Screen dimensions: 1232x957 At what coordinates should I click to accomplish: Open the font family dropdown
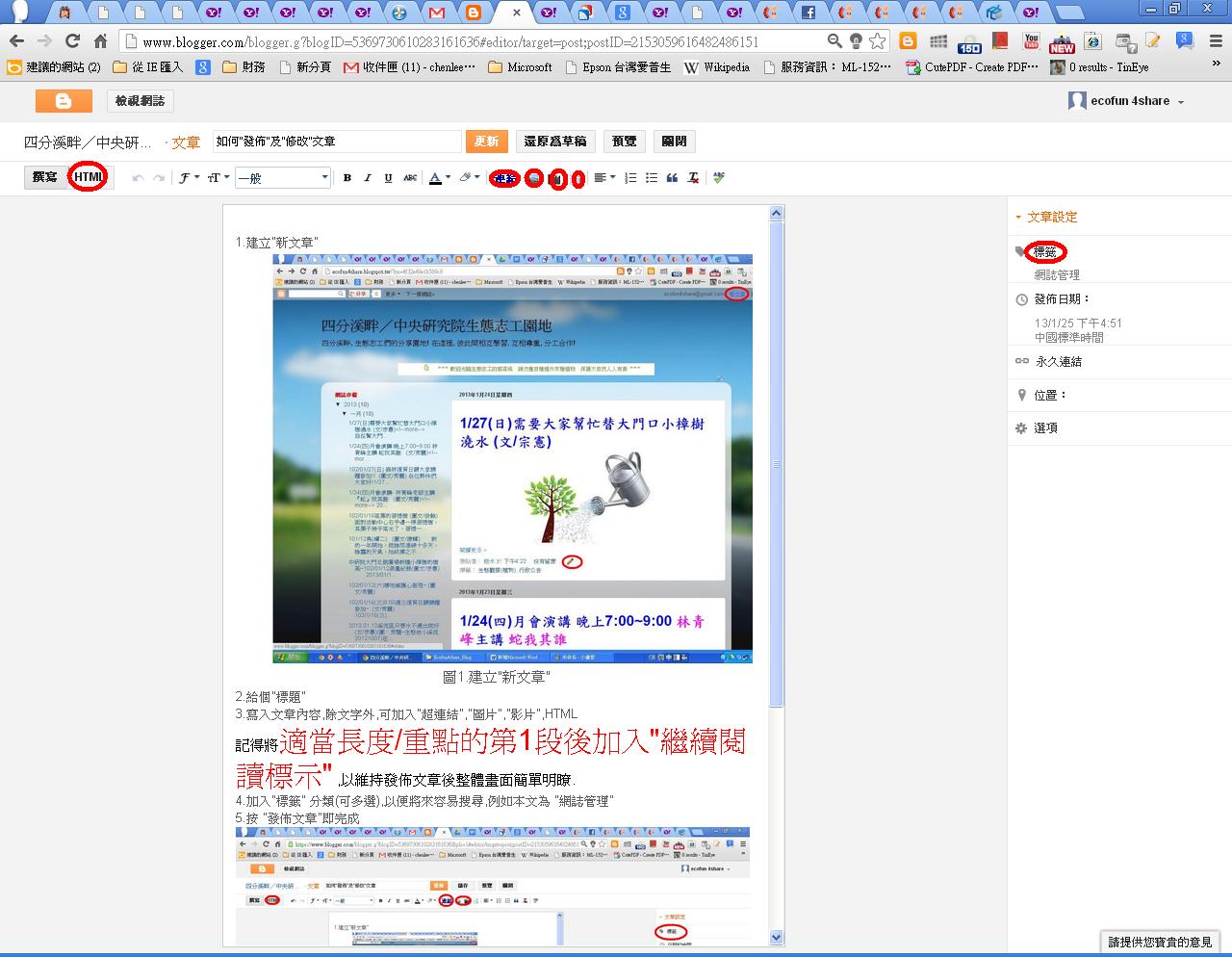tap(189, 178)
